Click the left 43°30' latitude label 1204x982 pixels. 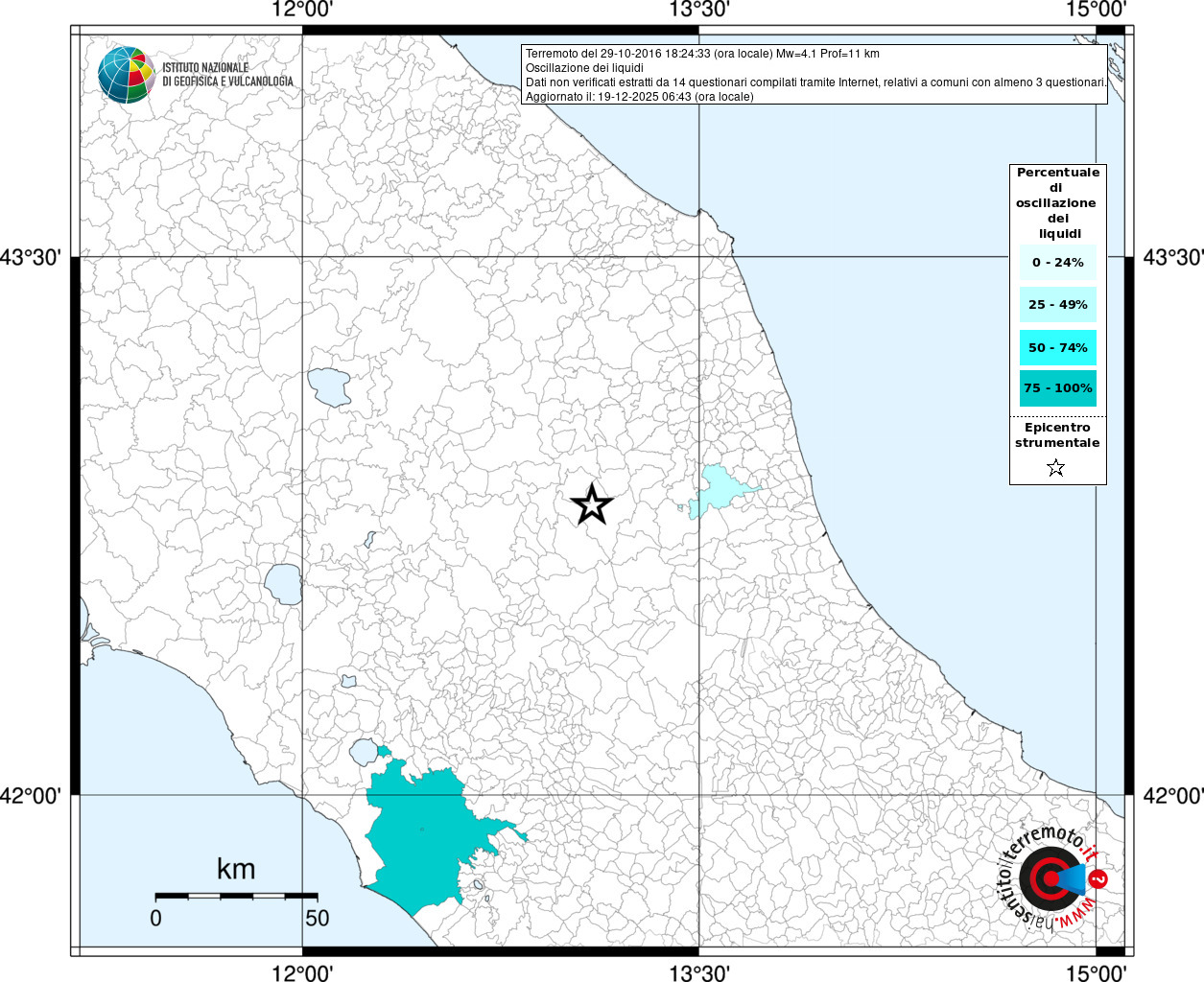tap(32, 257)
